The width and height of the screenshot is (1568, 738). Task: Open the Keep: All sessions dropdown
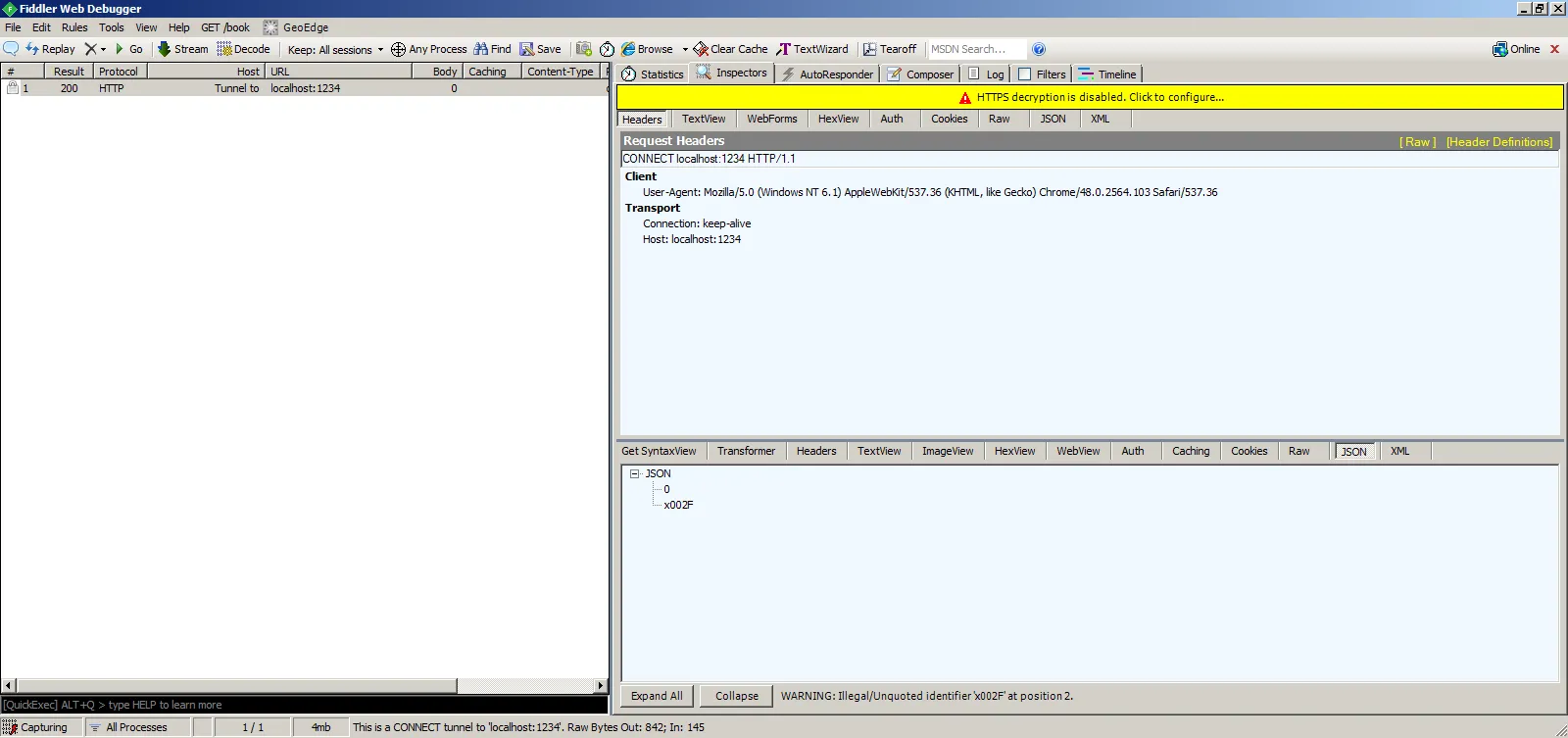335,50
